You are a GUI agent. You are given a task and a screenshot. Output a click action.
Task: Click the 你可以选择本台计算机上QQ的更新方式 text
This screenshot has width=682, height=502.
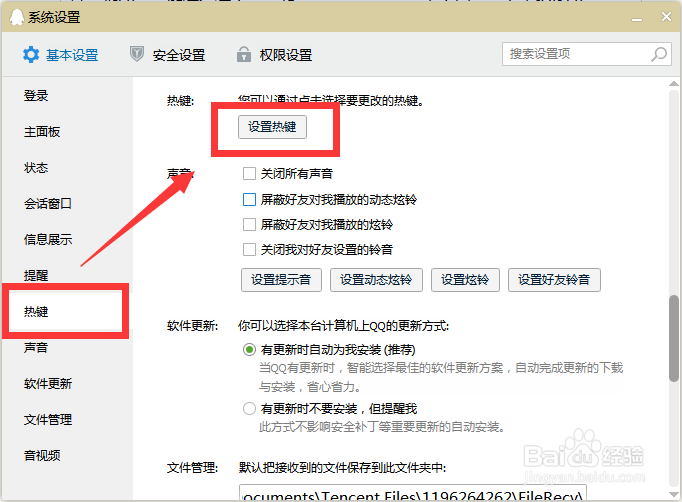click(x=344, y=326)
